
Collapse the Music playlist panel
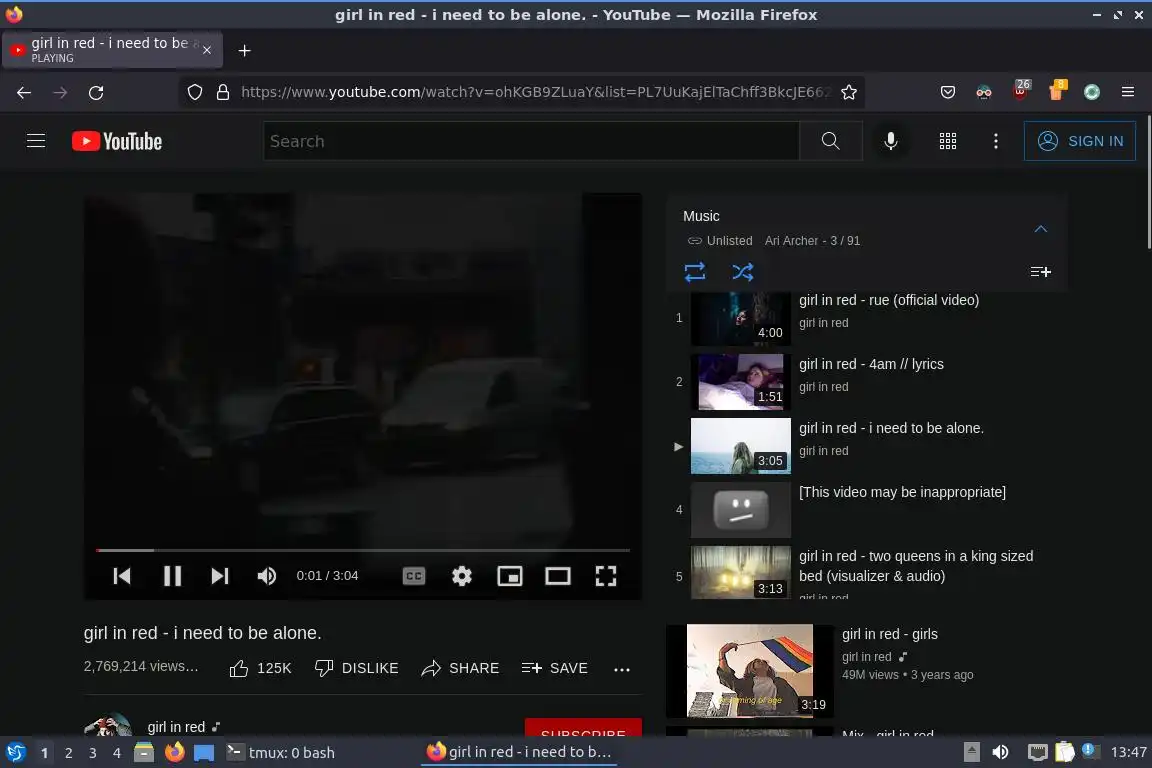[1040, 229]
